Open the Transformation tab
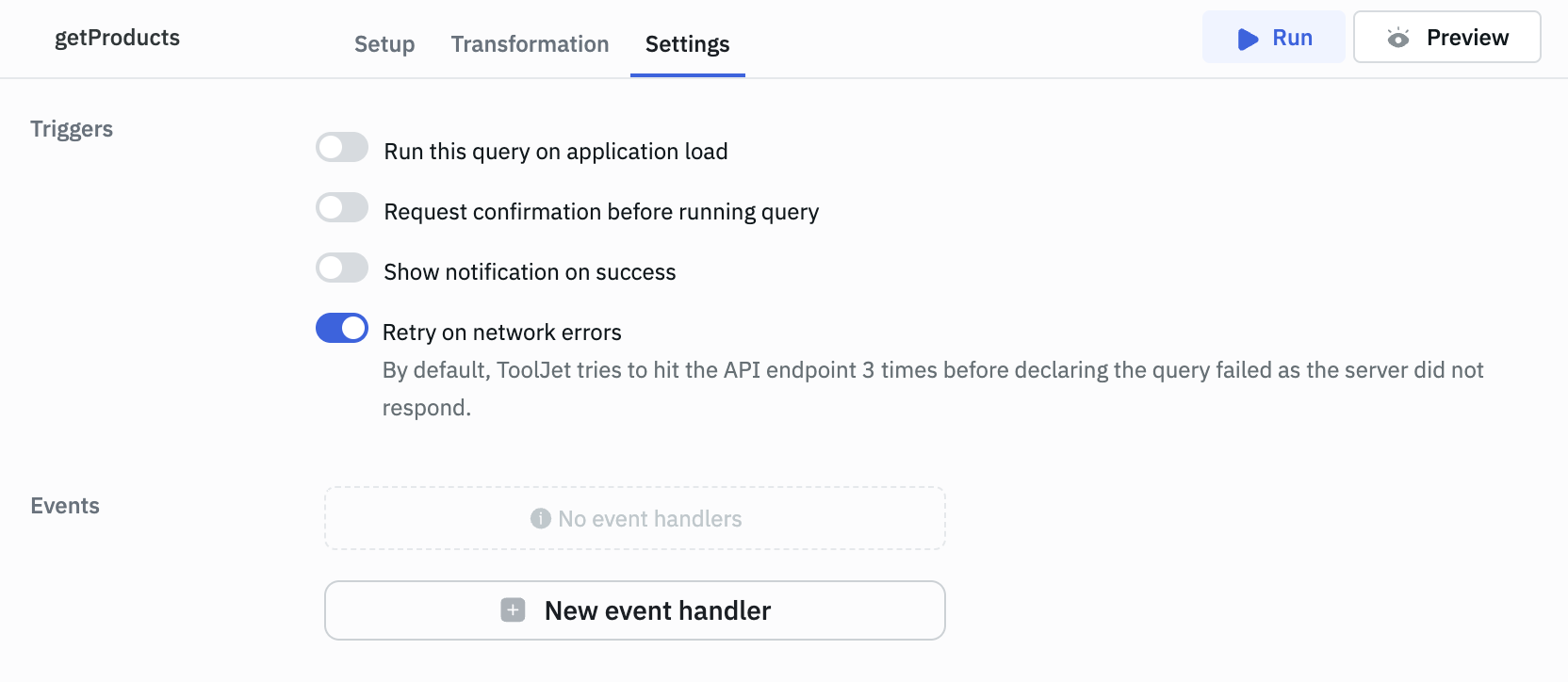Image resolution: width=1568 pixels, height=682 pixels. (x=530, y=44)
